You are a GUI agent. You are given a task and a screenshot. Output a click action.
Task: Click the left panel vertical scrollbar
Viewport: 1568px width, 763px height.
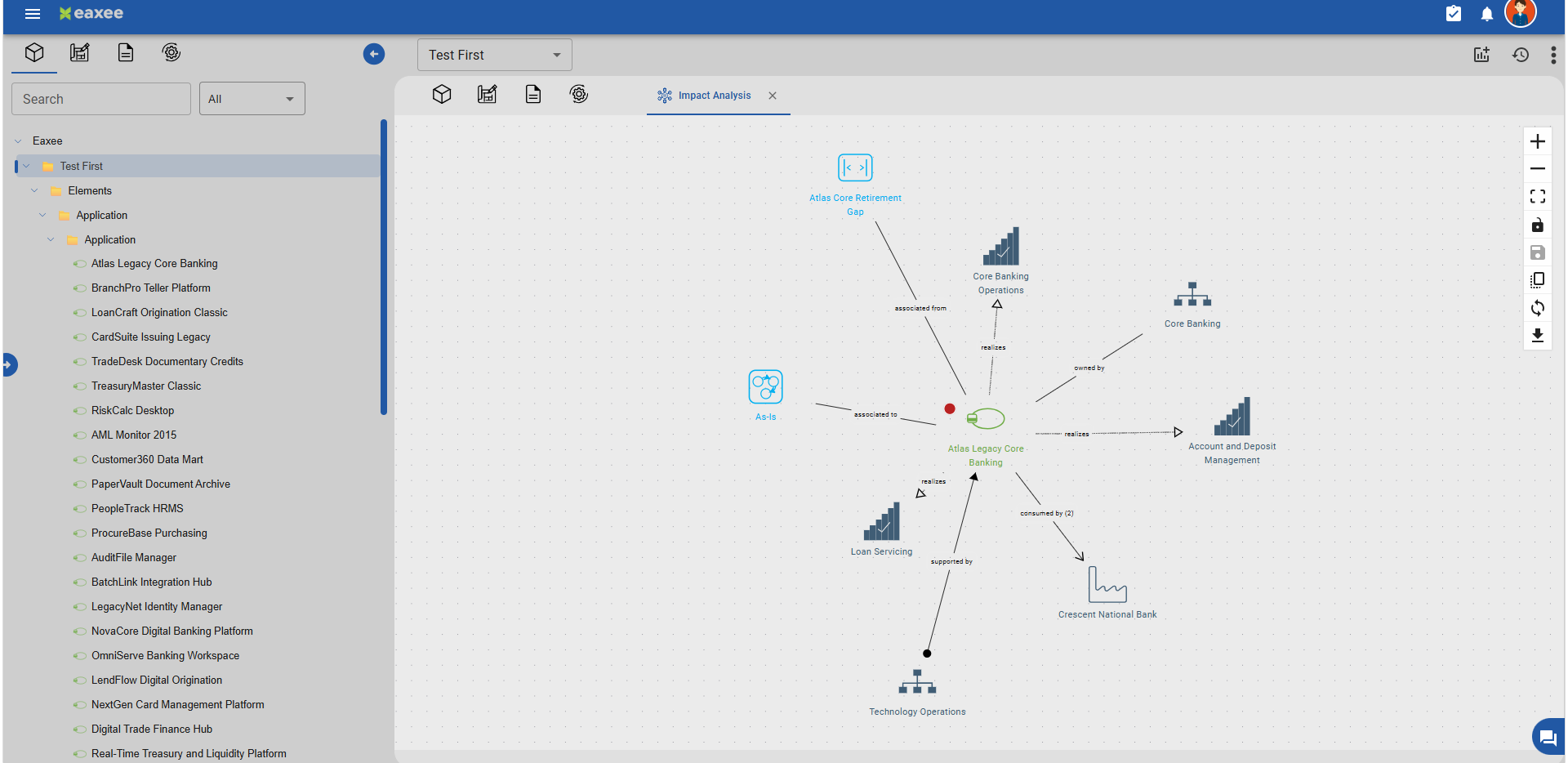[x=384, y=267]
